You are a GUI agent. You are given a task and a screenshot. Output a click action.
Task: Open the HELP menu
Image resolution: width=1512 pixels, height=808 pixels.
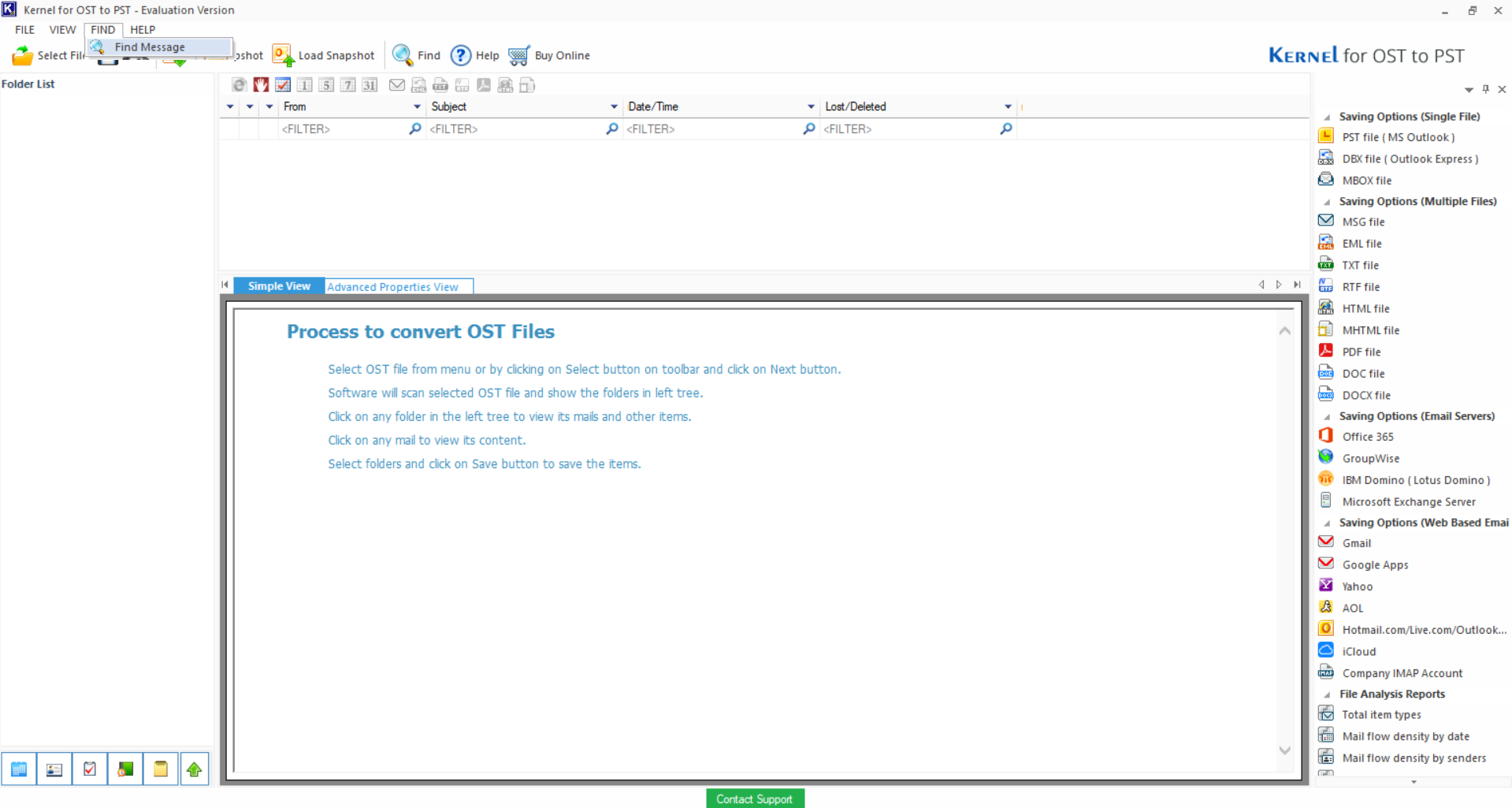pyautogui.click(x=143, y=30)
